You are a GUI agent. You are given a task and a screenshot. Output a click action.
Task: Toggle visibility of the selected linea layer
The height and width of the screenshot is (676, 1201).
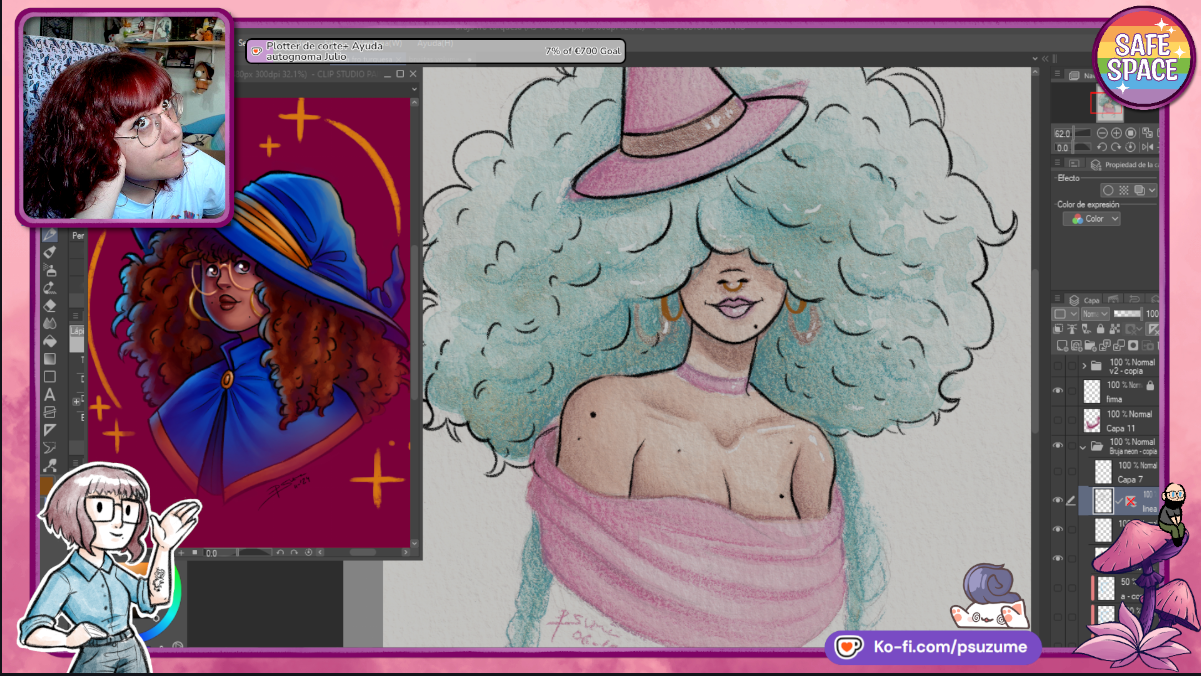click(1058, 500)
